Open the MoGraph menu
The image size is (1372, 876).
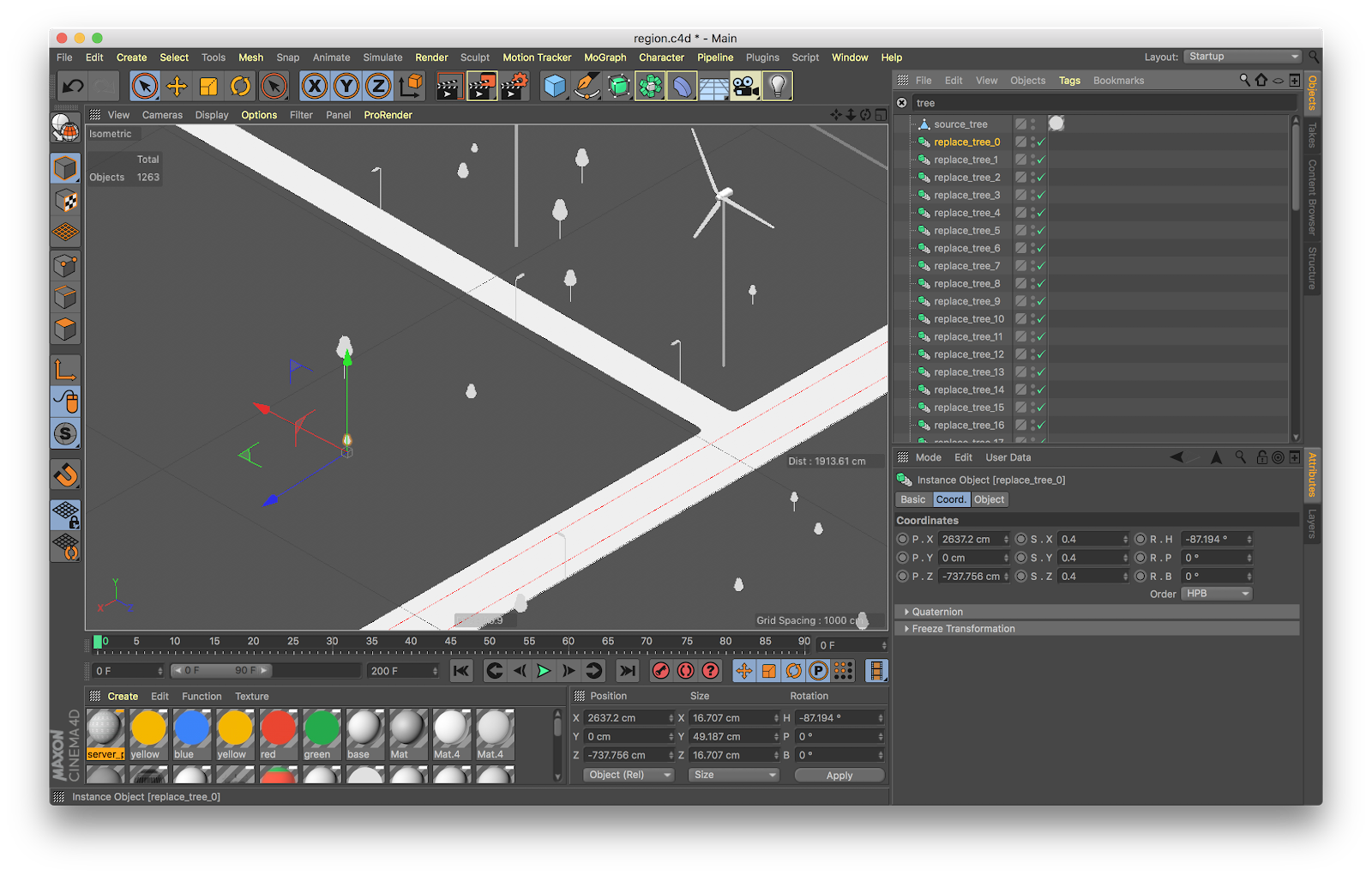click(605, 57)
